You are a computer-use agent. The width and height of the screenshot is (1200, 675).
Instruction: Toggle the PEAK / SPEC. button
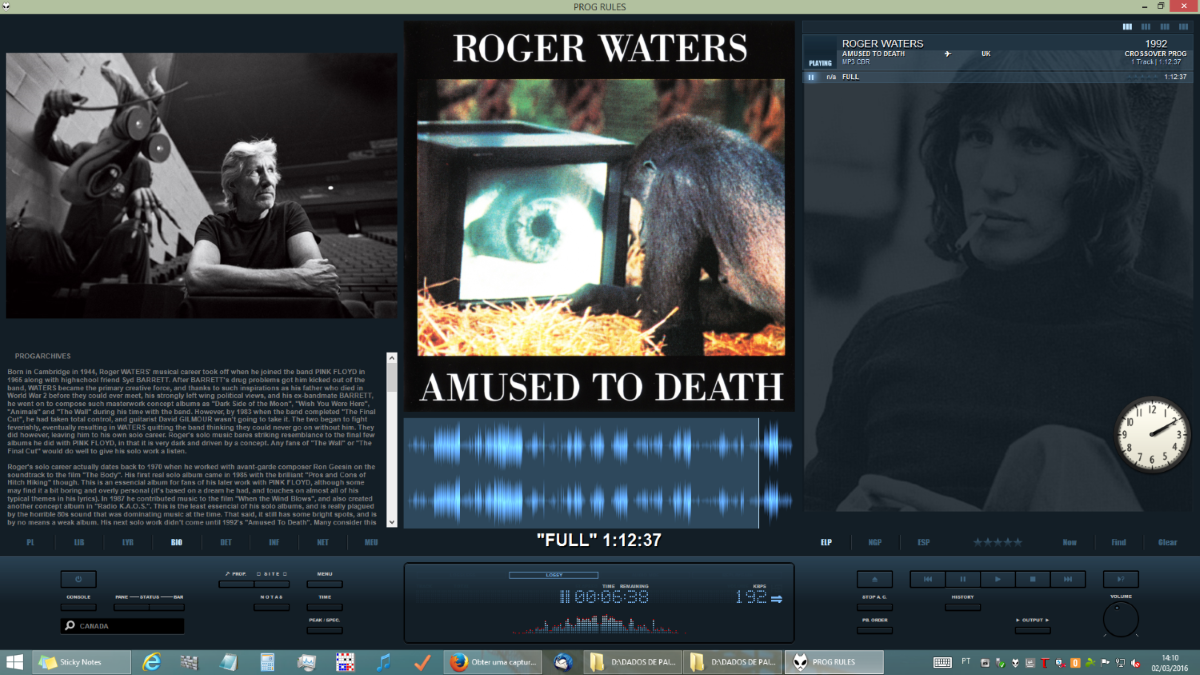pos(325,630)
